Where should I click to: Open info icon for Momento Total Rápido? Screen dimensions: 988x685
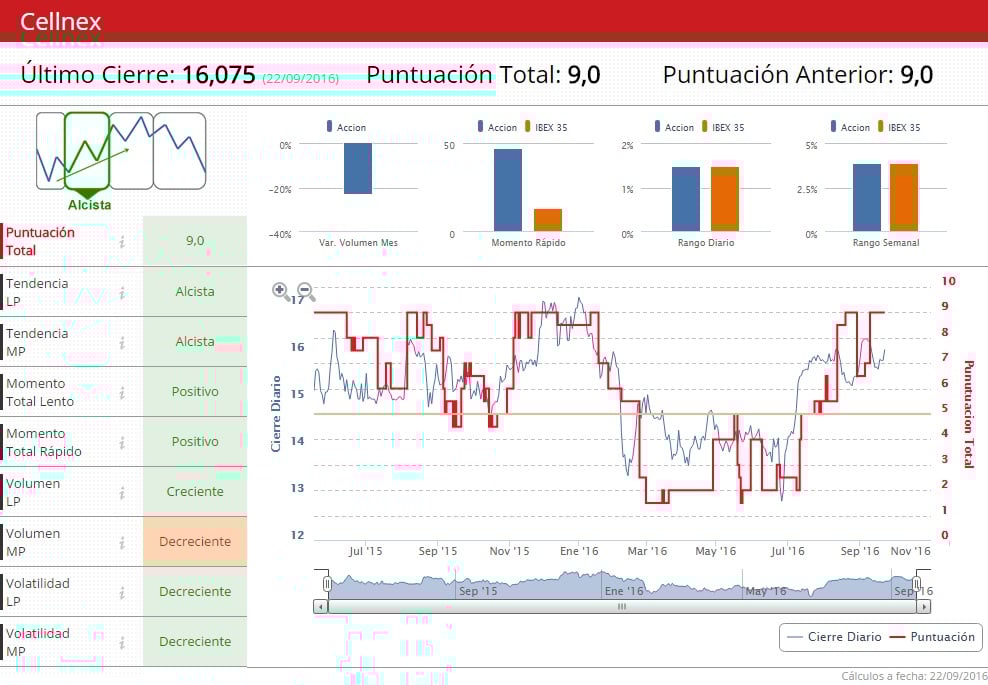coord(122,442)
